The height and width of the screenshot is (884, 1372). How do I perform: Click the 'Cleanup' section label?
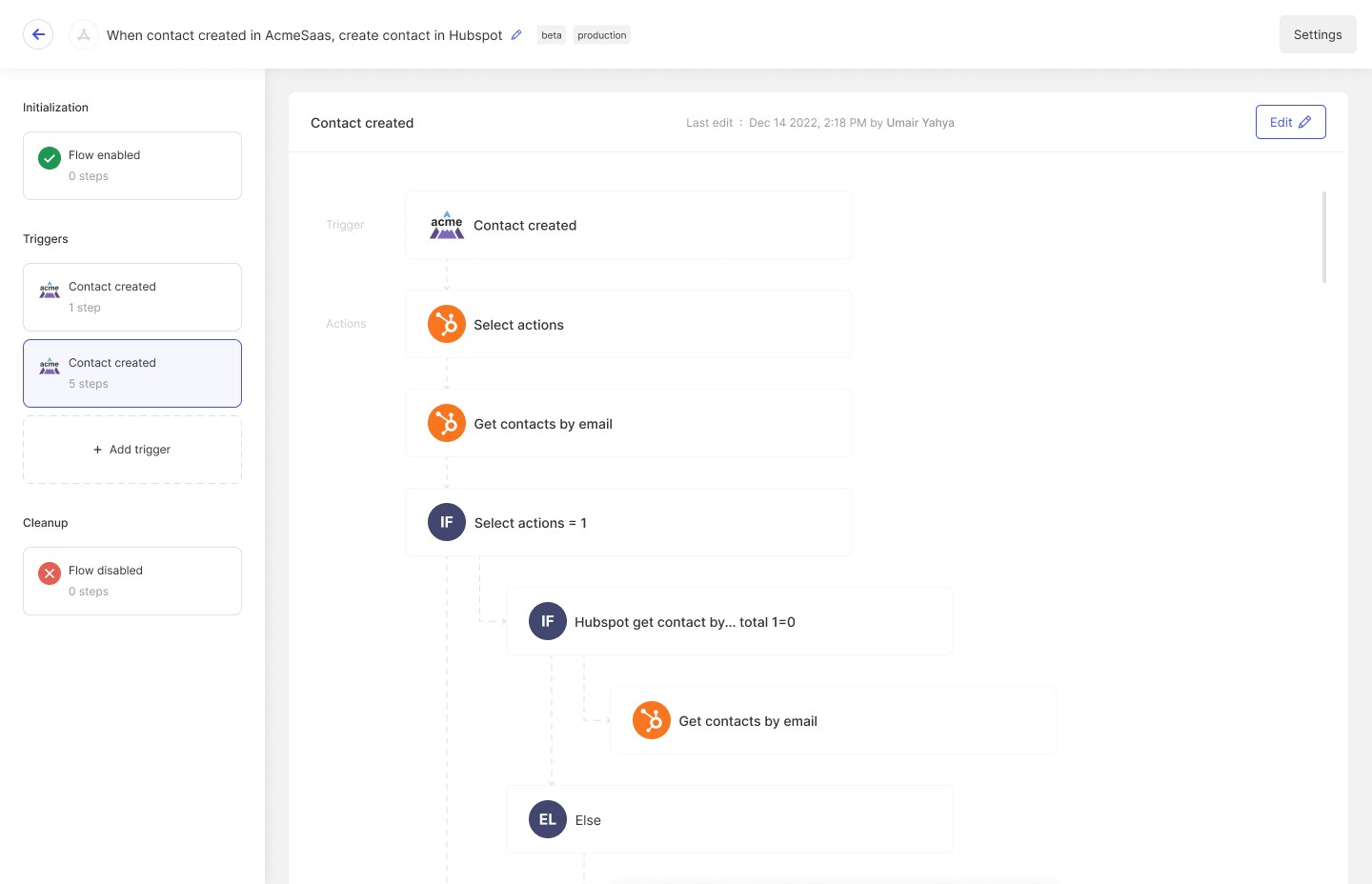pyautogui.click(x=46, y=523)
